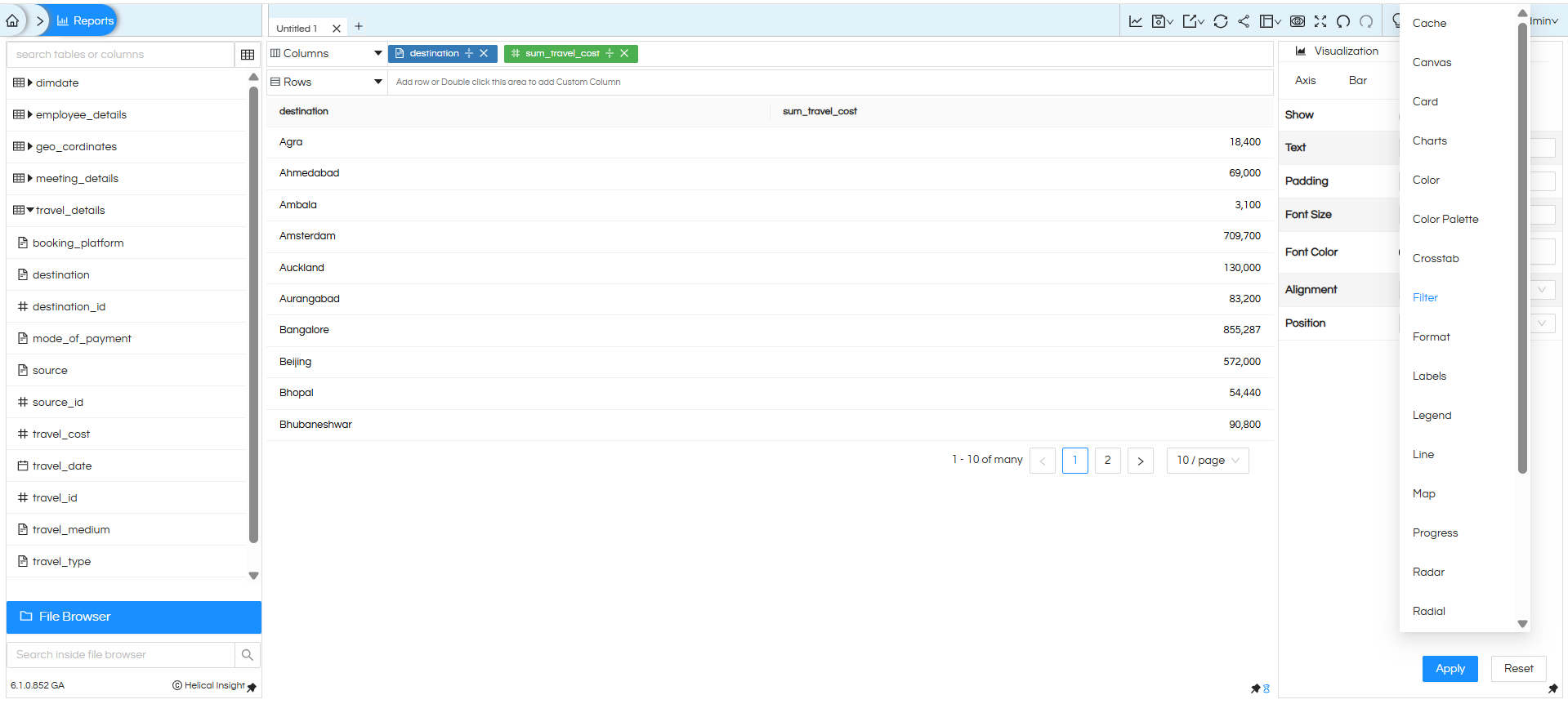Image resolution: width=1568 pixels, height=704 pixels.
Task: Open the 10 / page dropdown
Action: (1208, 460)
